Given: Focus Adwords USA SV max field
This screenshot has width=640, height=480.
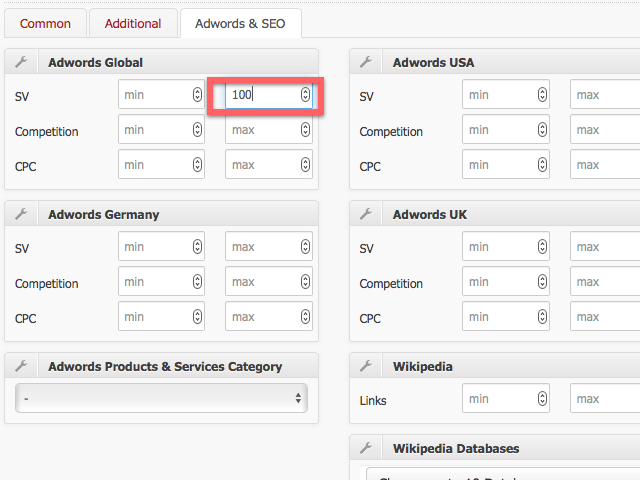Looking at the screenshot, I should tap(605, 94).
